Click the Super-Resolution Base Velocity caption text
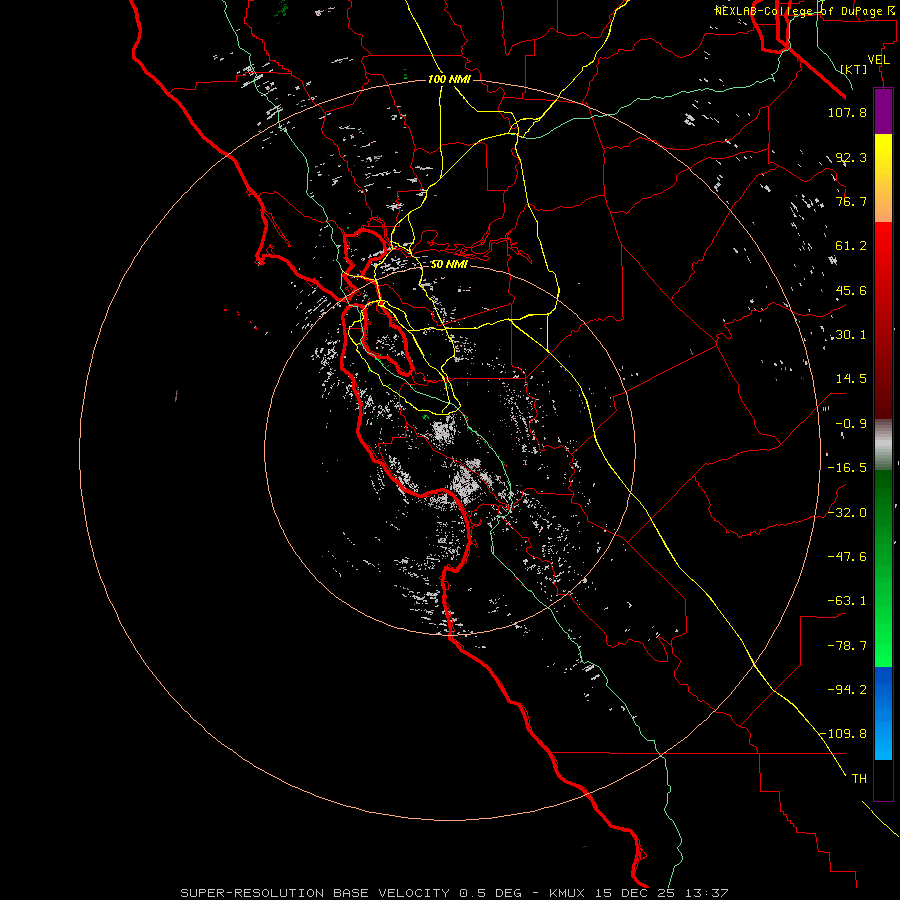 [x=455, y=893]
